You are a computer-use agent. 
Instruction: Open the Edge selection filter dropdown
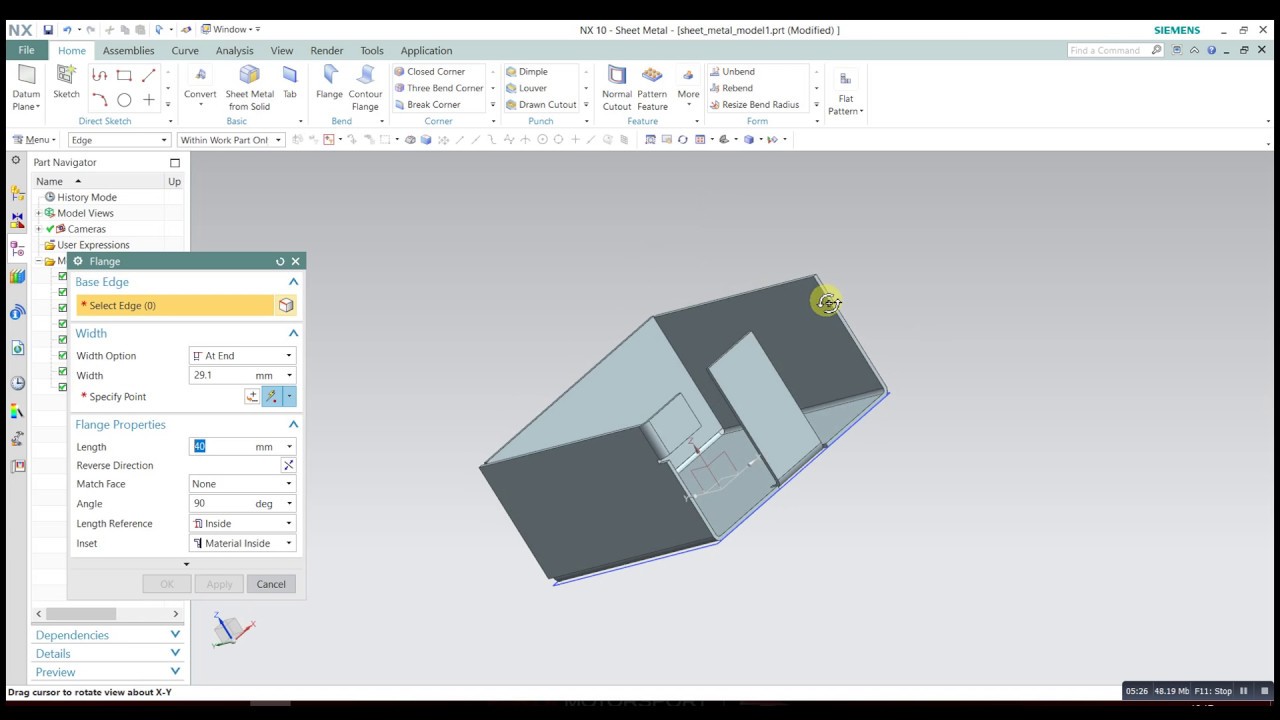pos(119,140)
